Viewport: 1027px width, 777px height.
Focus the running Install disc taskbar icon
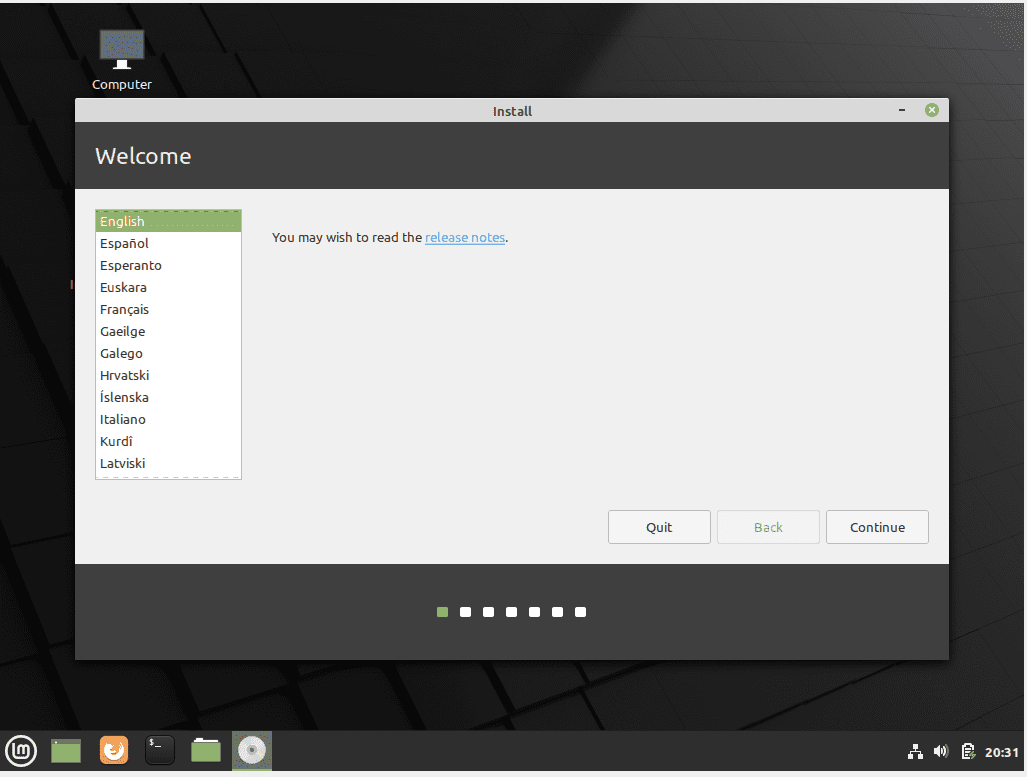tap(251, 751)
